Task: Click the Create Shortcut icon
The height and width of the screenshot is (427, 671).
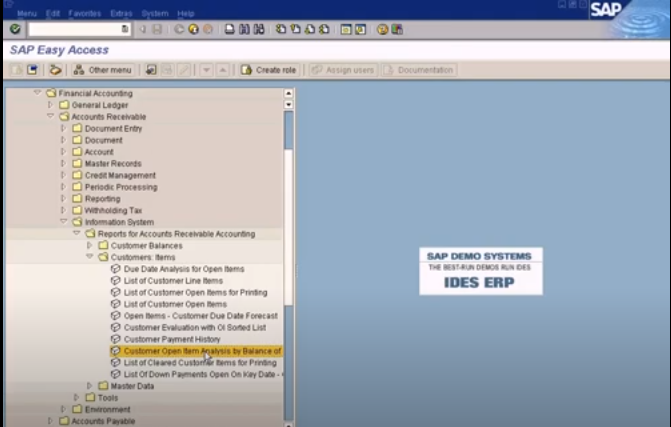Action: click(x=360, y=29)
